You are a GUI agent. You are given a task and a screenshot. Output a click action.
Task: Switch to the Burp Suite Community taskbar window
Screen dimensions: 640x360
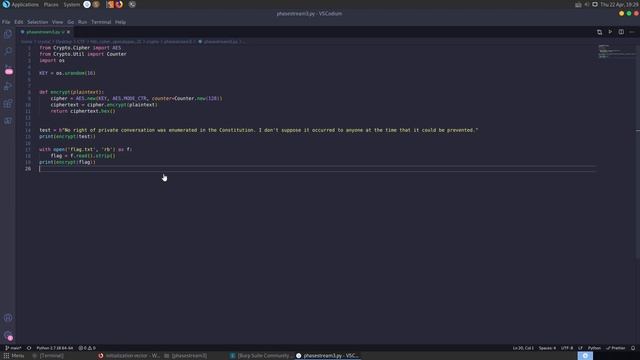(x=261, y=356)
